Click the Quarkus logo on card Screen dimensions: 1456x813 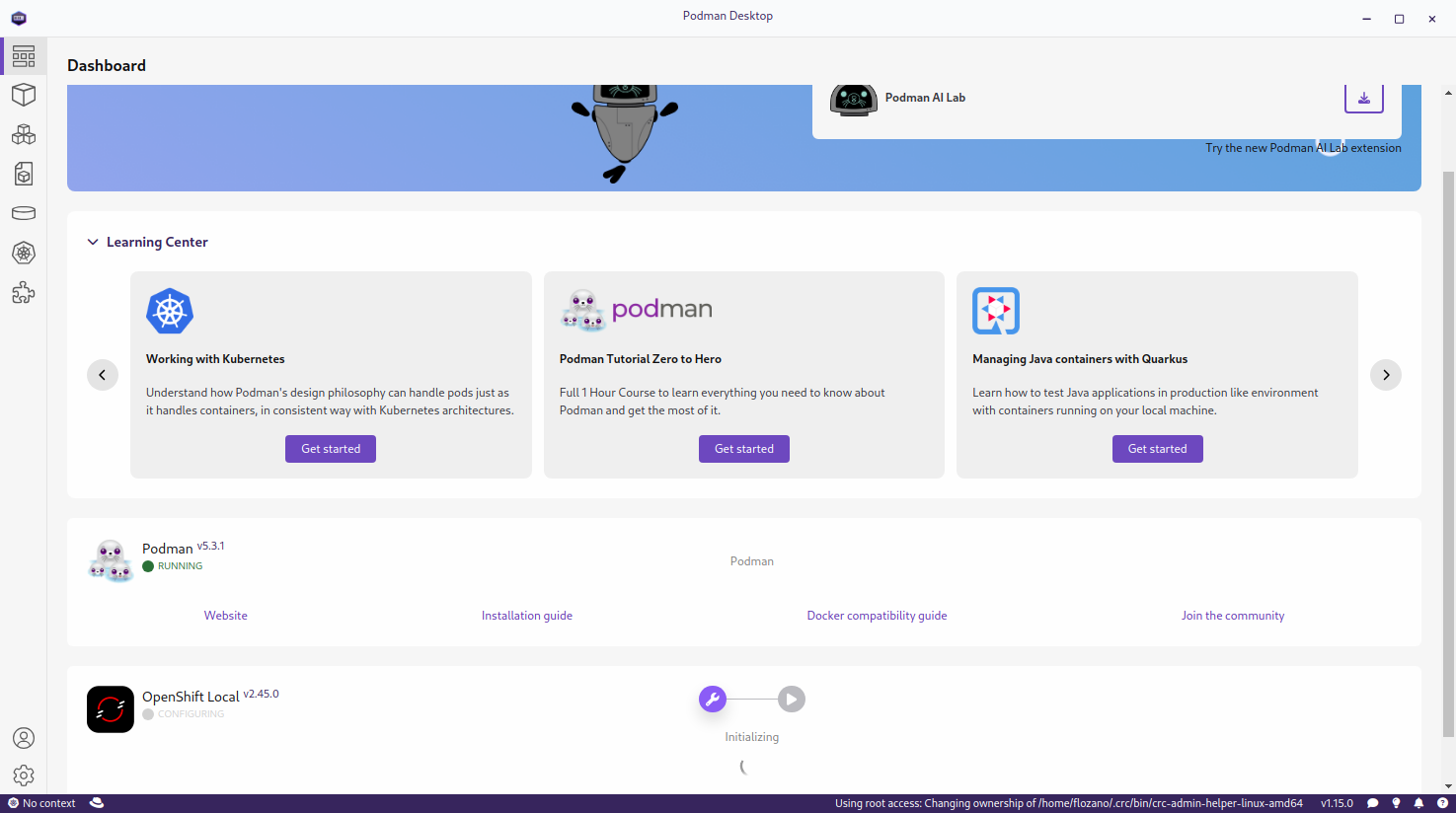pyautogui.click(x=996, y=312)
